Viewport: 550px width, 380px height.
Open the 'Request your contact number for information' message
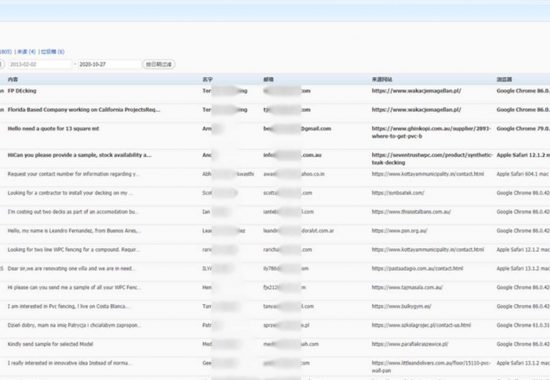point(73,174)
